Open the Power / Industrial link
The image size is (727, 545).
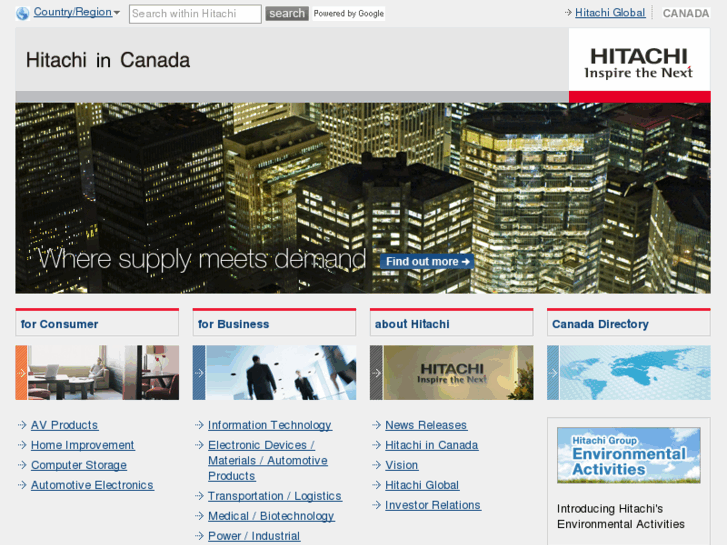coord(254,536)
